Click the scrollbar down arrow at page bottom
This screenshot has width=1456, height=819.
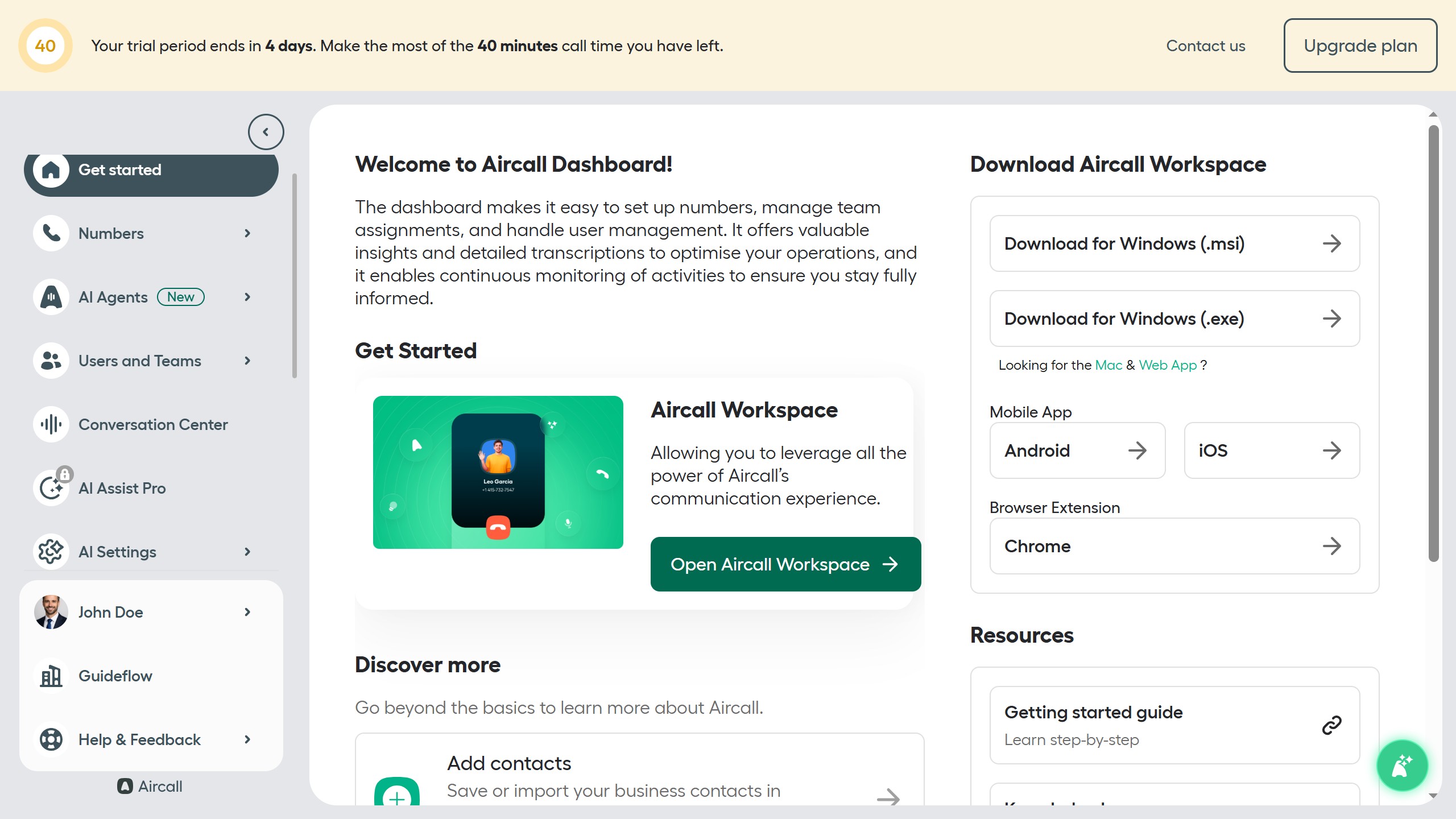pyautogui.click(x=1433, y=796)
